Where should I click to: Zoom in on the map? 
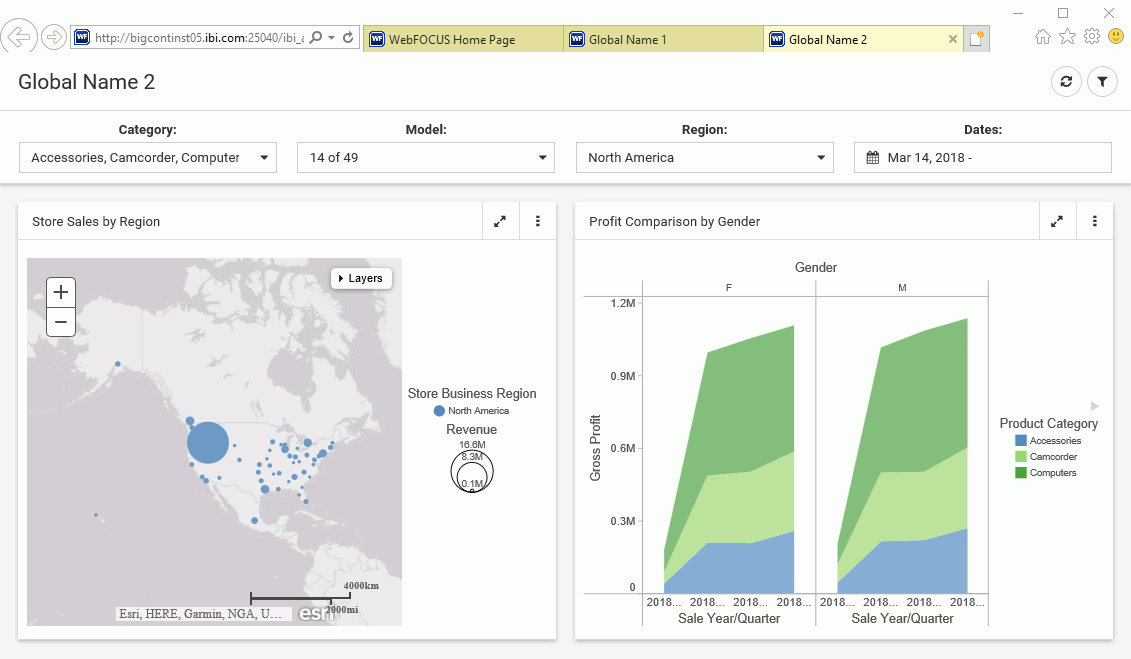point(61,292)
